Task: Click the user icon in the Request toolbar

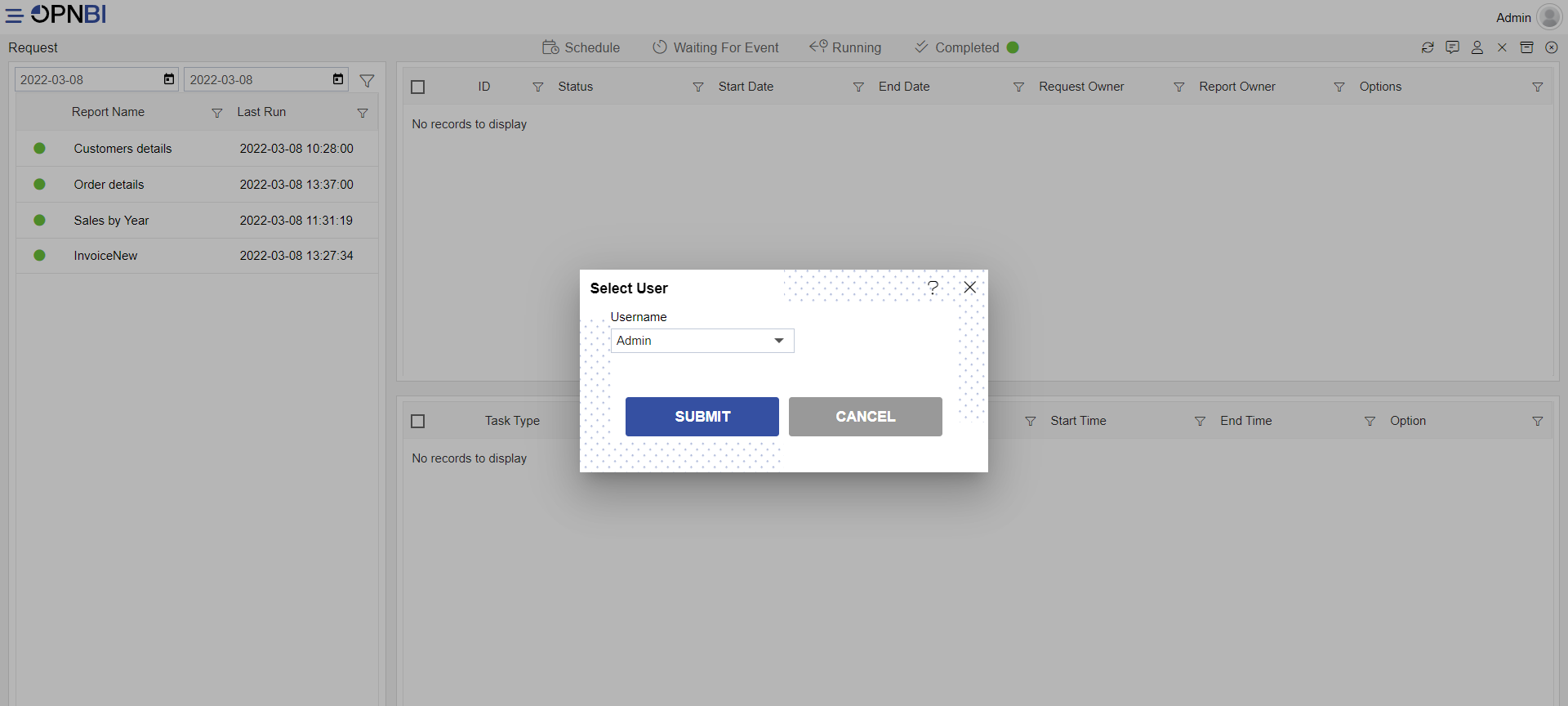Action: click(x=1477, y=47)
